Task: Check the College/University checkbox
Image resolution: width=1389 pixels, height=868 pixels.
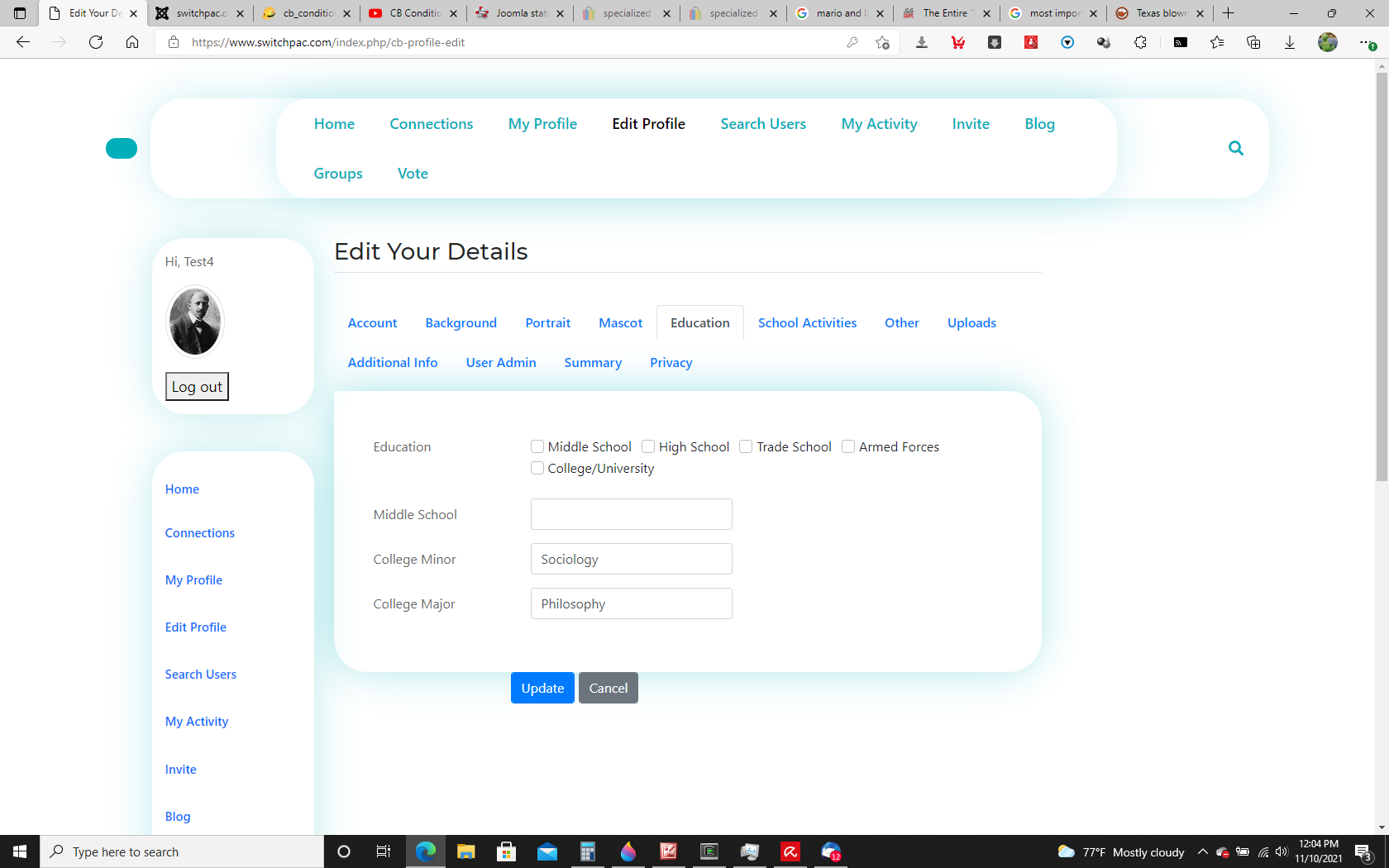Action: [x=537, y=468]
